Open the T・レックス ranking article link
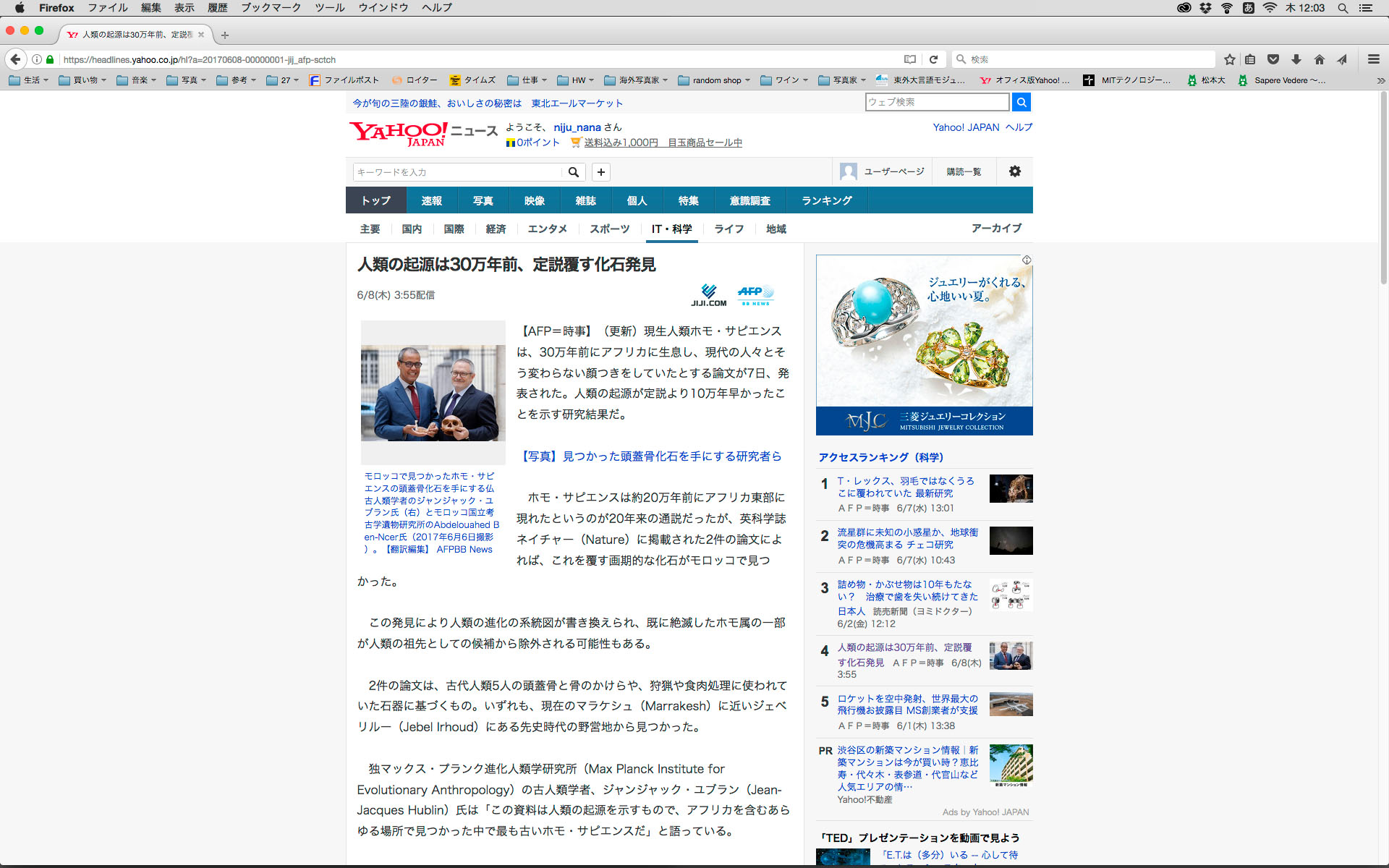 [x=905, y=487]
